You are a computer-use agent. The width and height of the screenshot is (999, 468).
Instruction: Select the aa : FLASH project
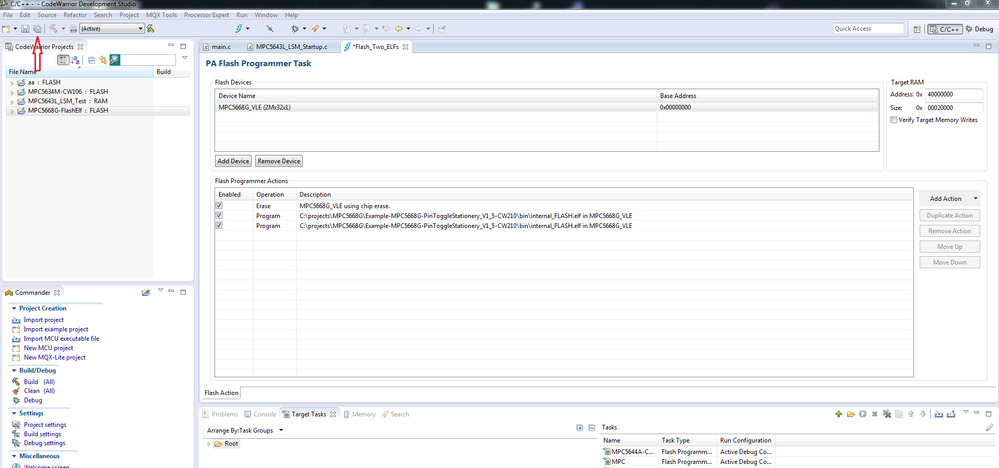pos(45,83)
